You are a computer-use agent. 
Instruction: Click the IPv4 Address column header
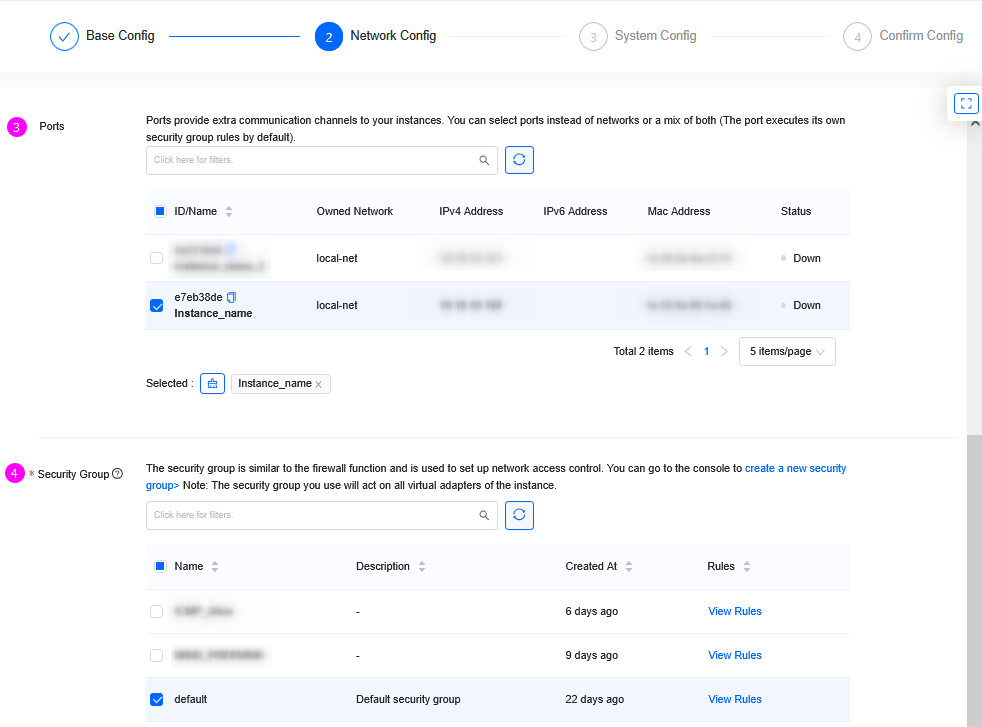[471, 212]
